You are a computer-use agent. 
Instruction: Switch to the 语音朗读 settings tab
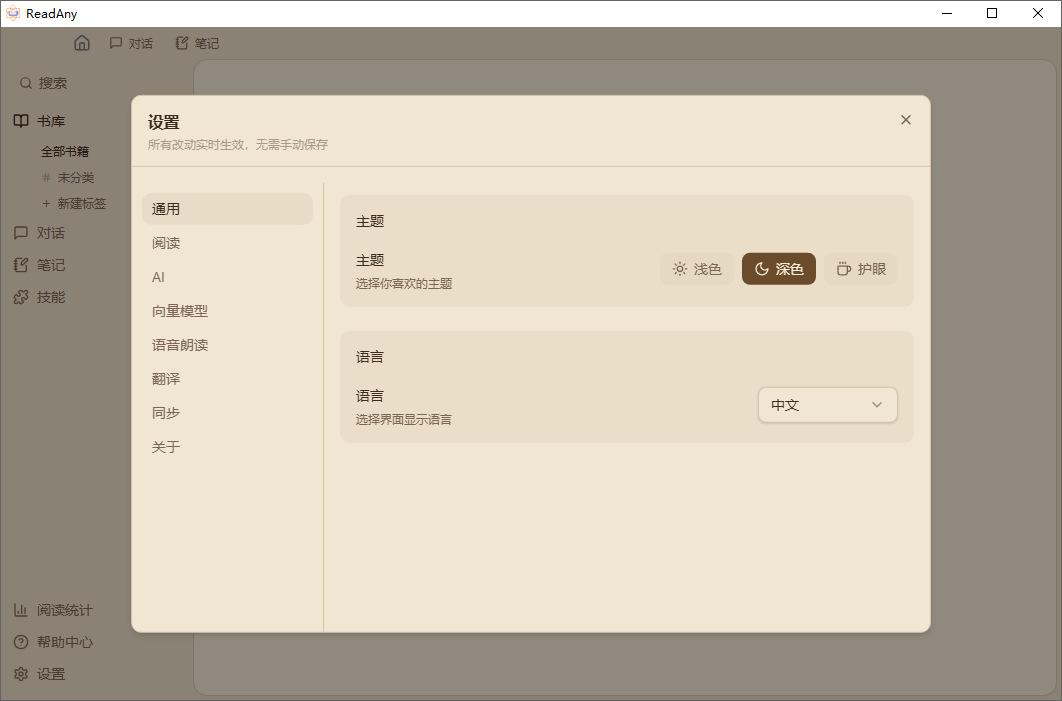[179, 344]
